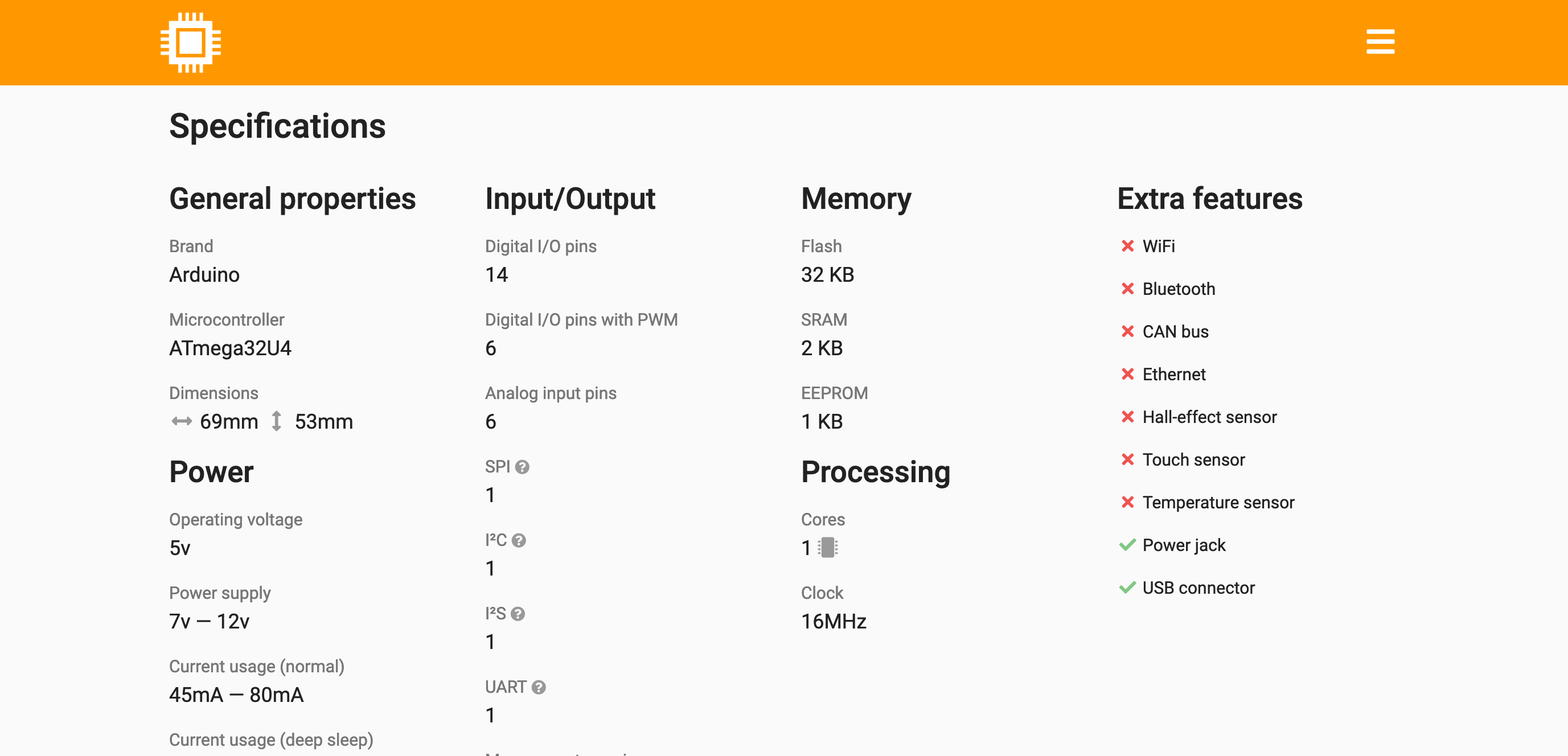The image size is (1568, 756).
Task: Click the green check next to USB connector
Action: 1127,587
